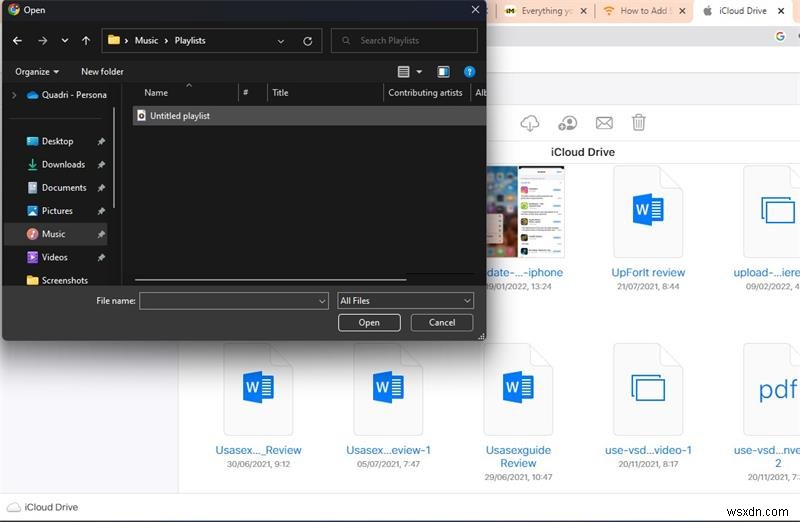
Task: Click the Music breadcrumb in address bar
Action: click(x=146, y=40)
